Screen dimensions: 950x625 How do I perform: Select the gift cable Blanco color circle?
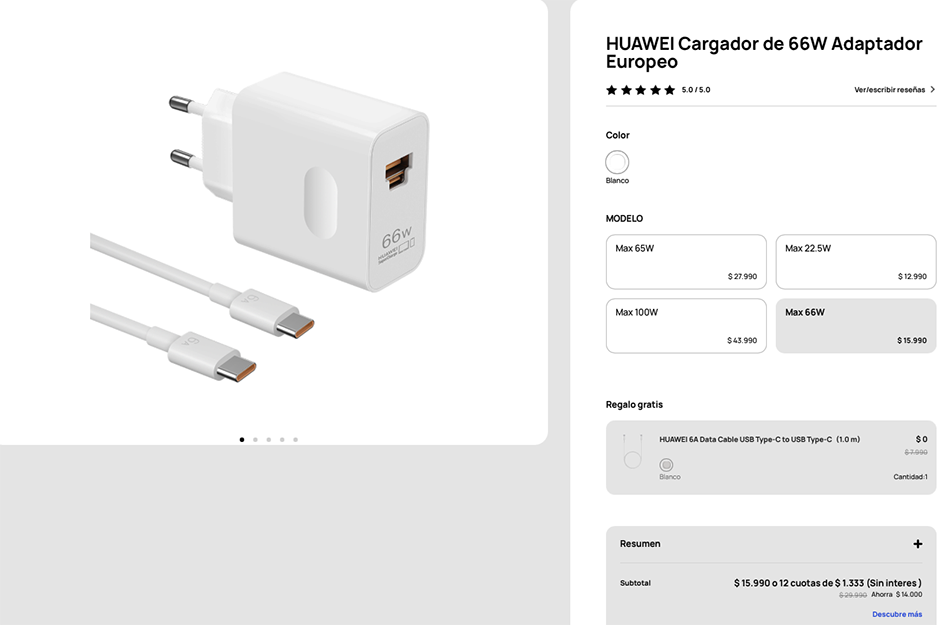click(x=666, y=465)
